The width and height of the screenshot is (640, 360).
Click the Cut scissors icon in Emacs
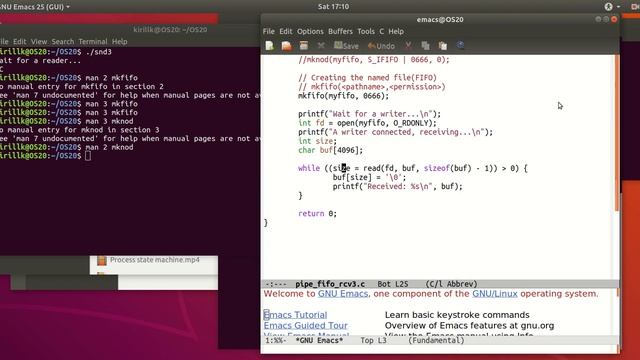pos(408,46)
